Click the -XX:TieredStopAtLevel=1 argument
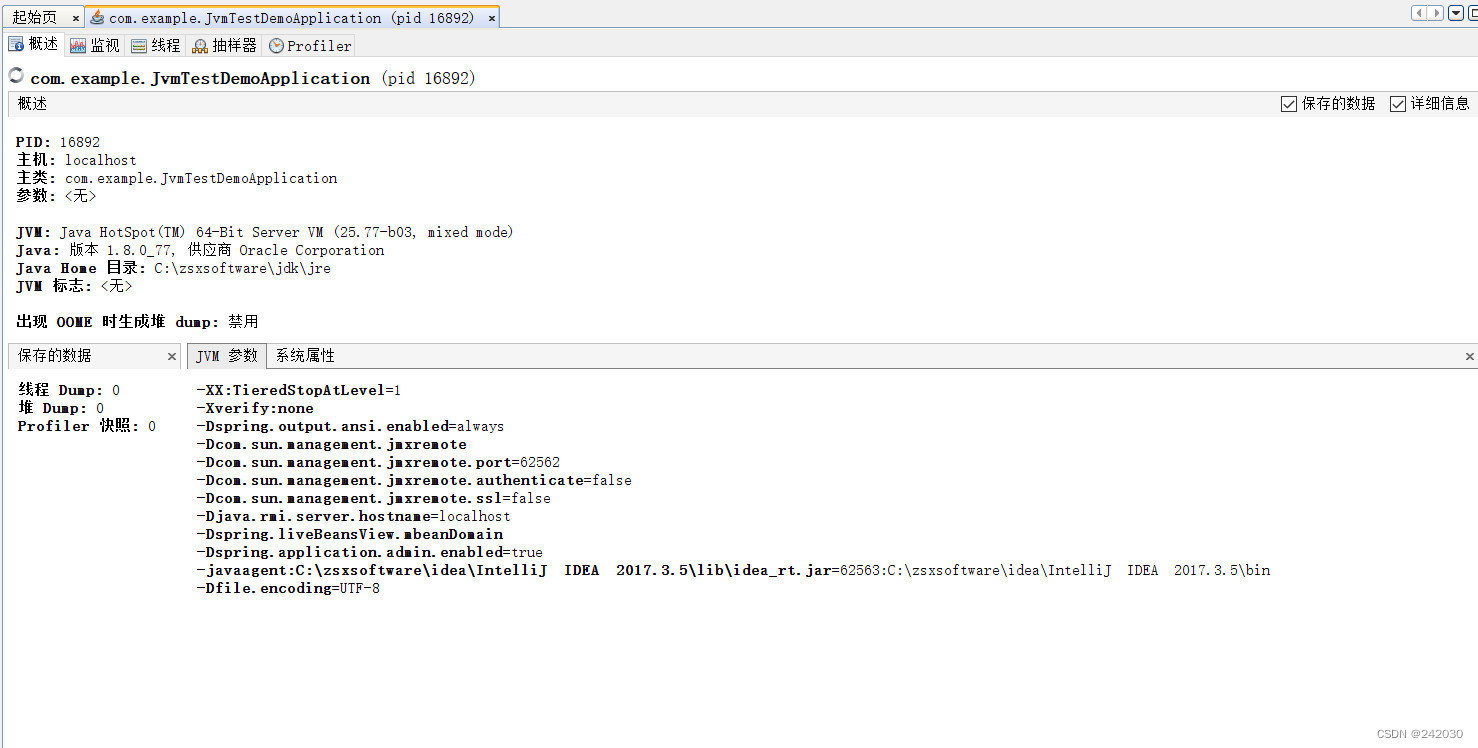The image size is (1478, 748). point(298,390)
